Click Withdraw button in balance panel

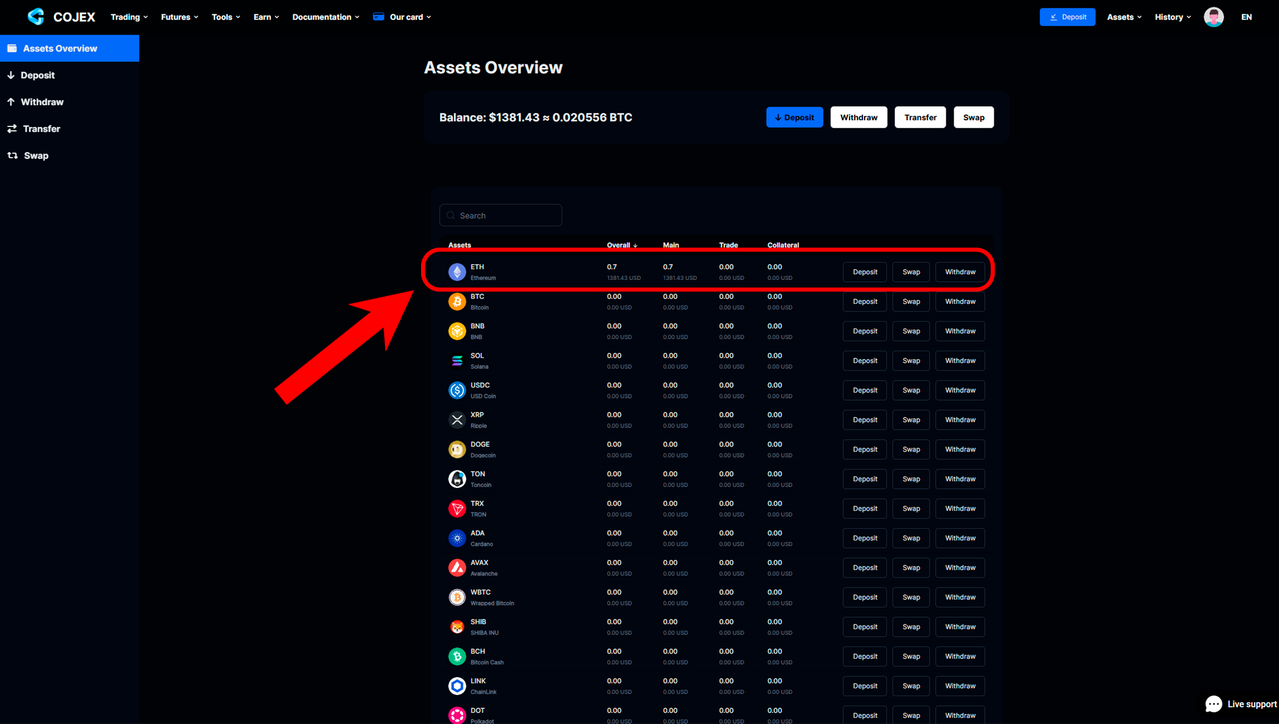click(x=858, y=117)
